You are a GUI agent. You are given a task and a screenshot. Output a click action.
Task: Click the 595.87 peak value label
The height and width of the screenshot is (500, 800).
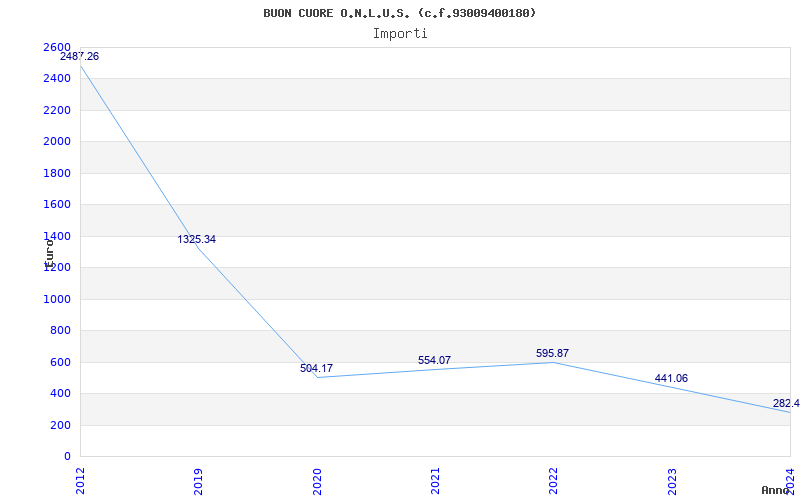[x=552, y=353]
